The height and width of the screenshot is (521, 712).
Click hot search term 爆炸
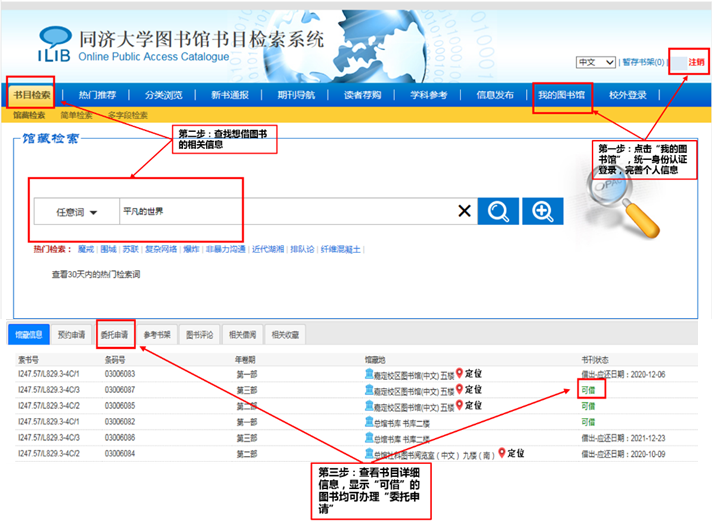pyautogui.click(x=191, y=249)
